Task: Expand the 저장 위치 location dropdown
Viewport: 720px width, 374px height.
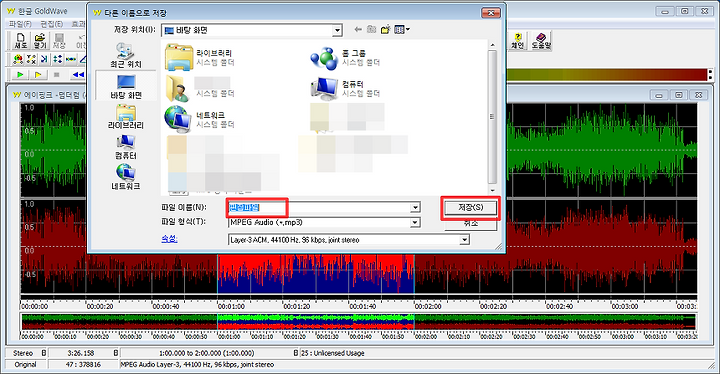Action: pos(337,30)
